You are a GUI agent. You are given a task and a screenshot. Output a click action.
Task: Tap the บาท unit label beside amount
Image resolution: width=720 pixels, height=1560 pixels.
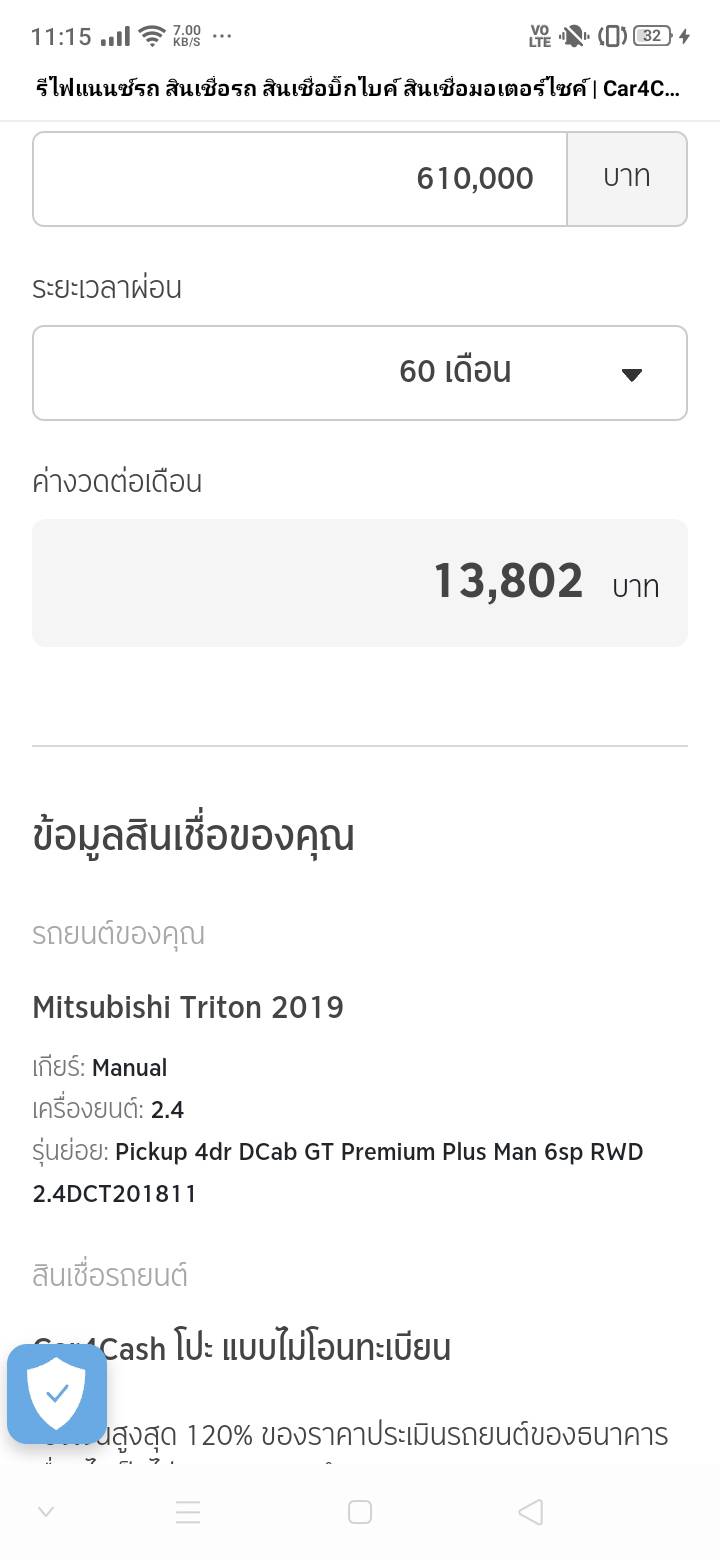627,178
